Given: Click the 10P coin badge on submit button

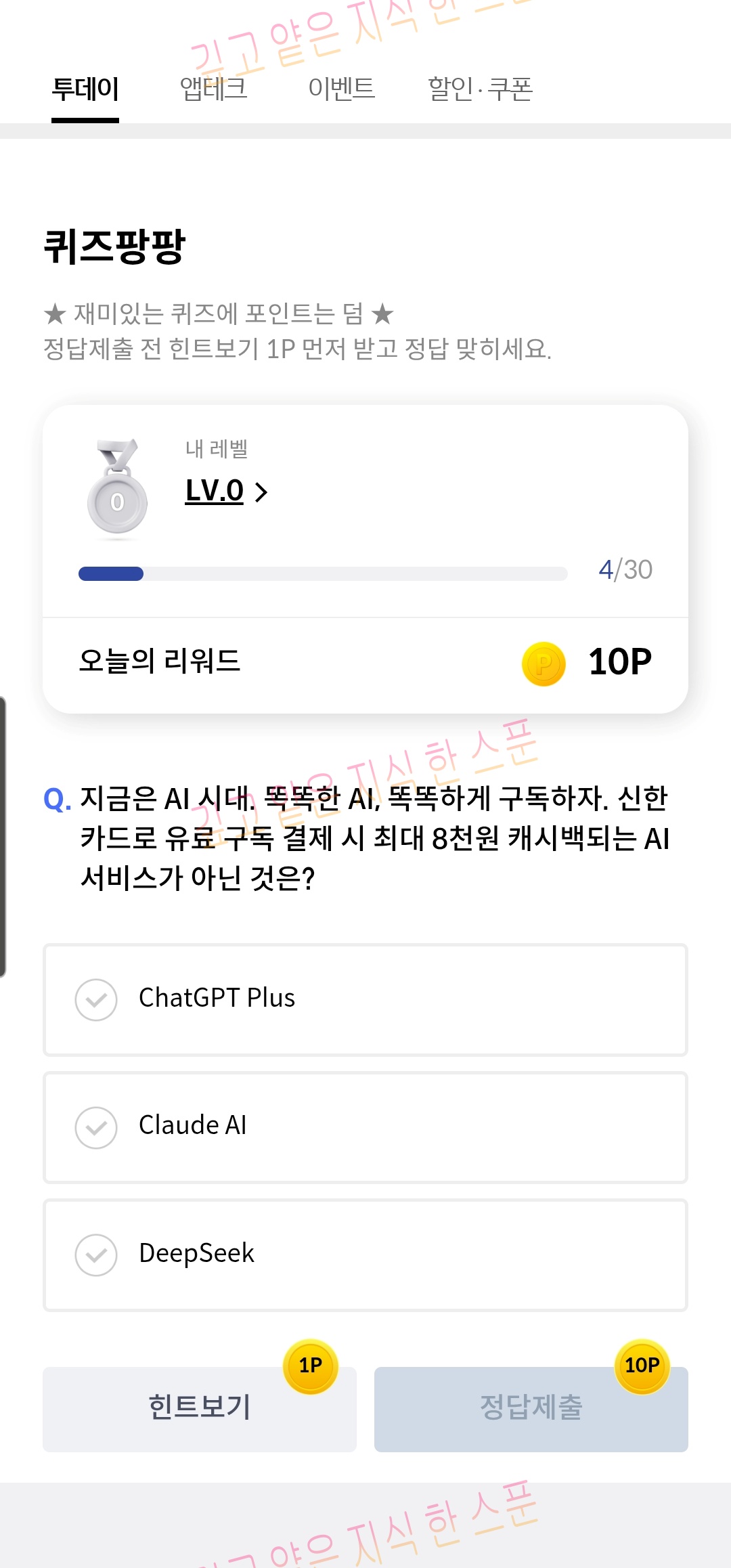Looking at the screenshot, I should [x=642, y=1366].
